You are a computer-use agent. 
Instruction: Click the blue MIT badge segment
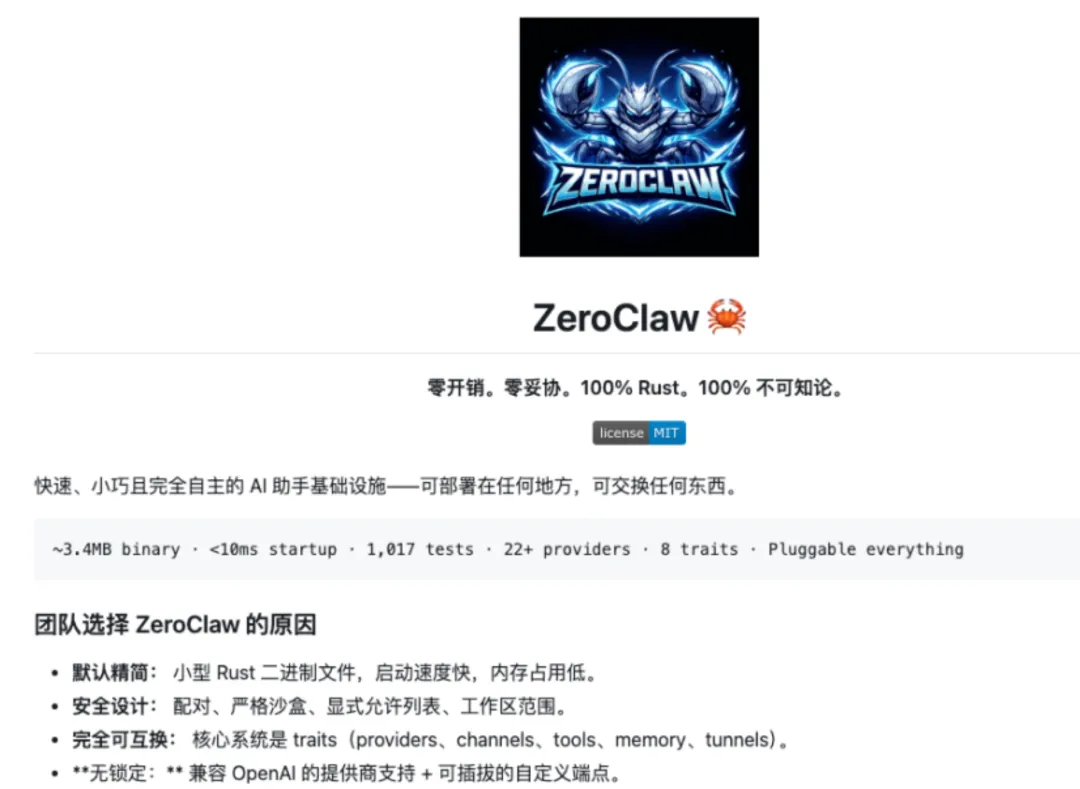pyautogui.click(x=667, y=433)
